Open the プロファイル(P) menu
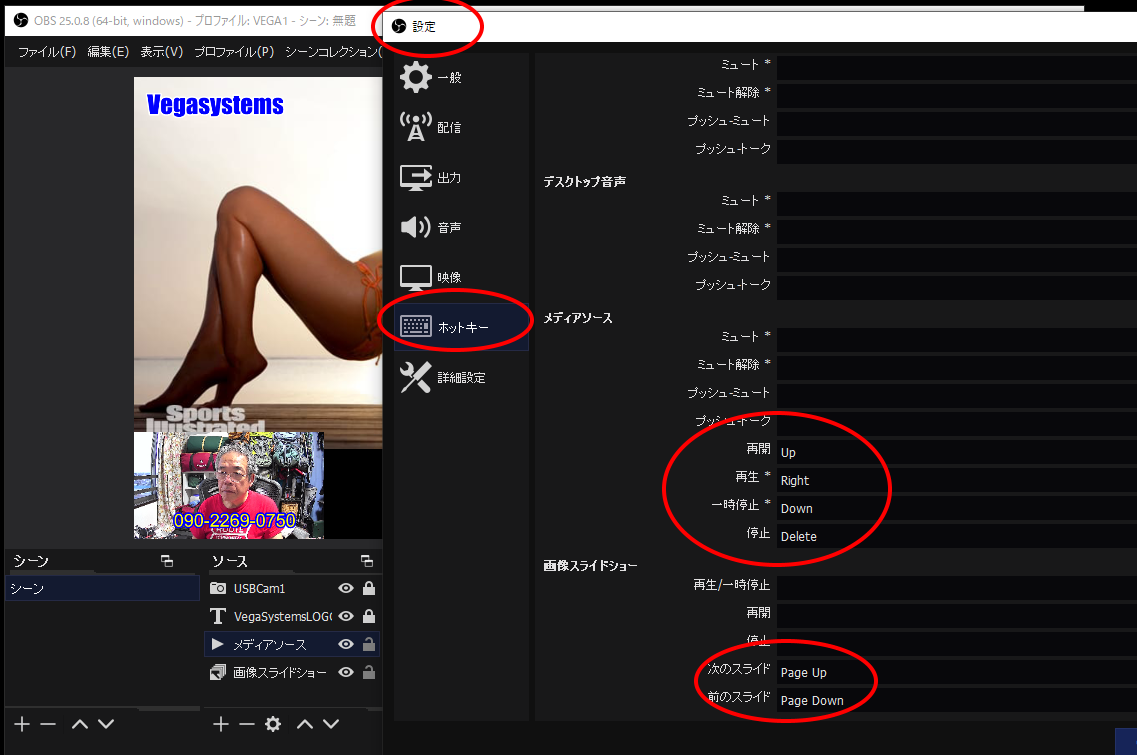 [234, 52]
